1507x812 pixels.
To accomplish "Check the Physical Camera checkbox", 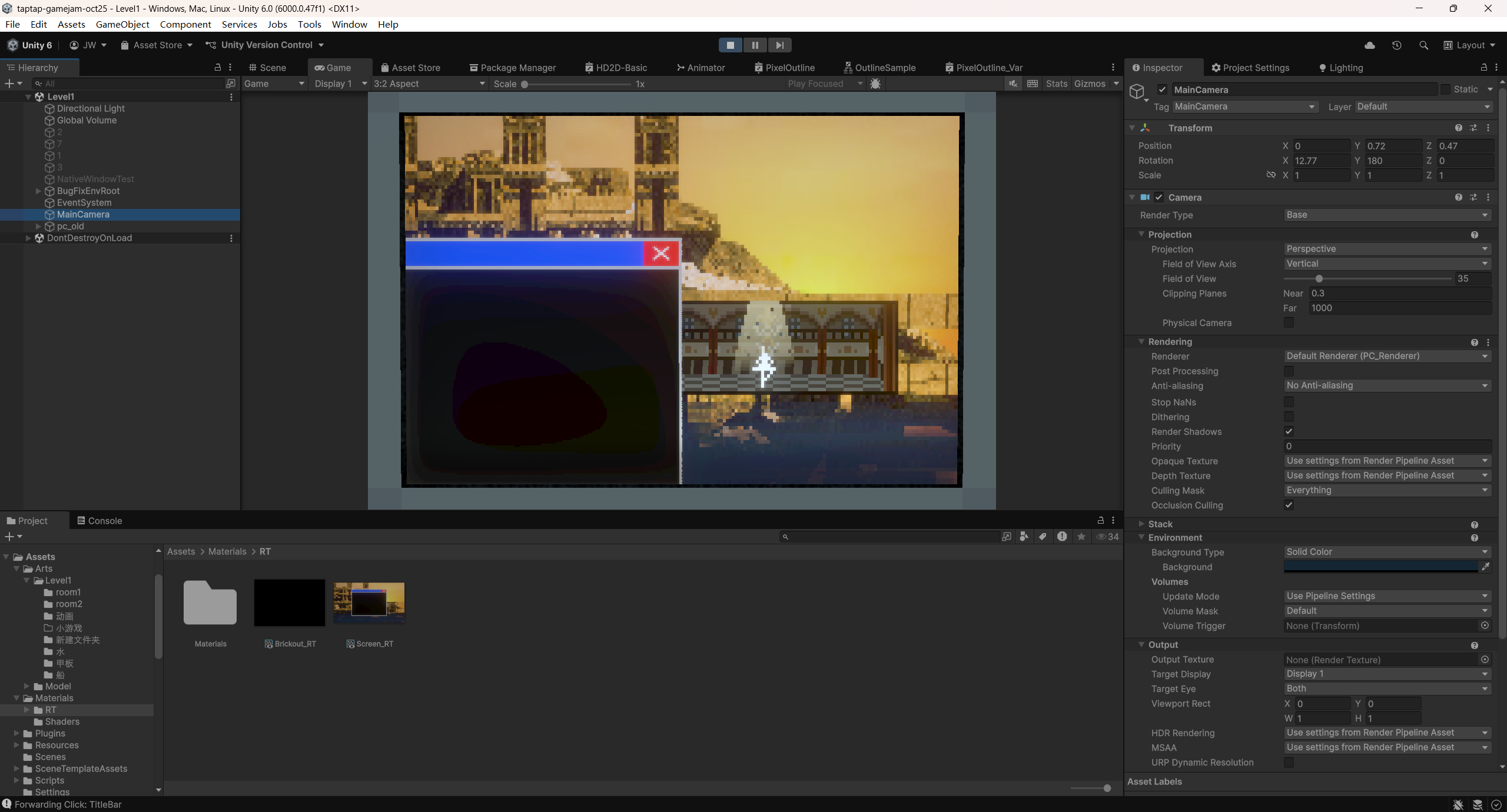I will (1289, 322).
